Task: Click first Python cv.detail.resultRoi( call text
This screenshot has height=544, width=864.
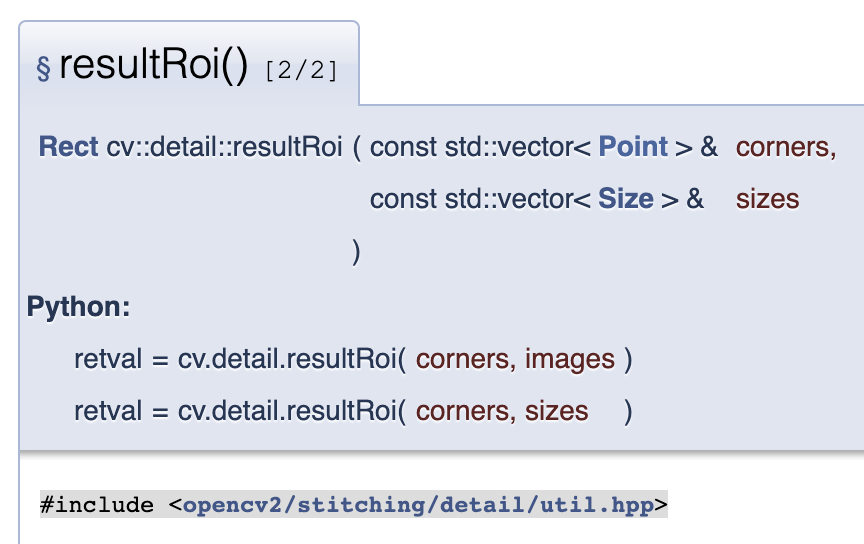Action: click(x=292, y=359)
